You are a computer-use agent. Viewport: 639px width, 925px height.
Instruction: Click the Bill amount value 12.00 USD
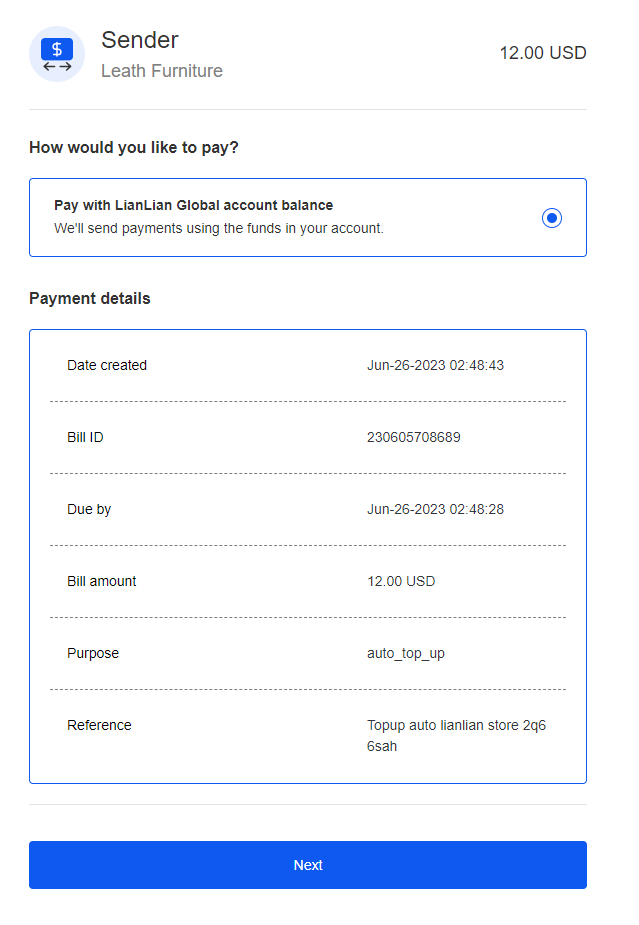tap(401, 581)
